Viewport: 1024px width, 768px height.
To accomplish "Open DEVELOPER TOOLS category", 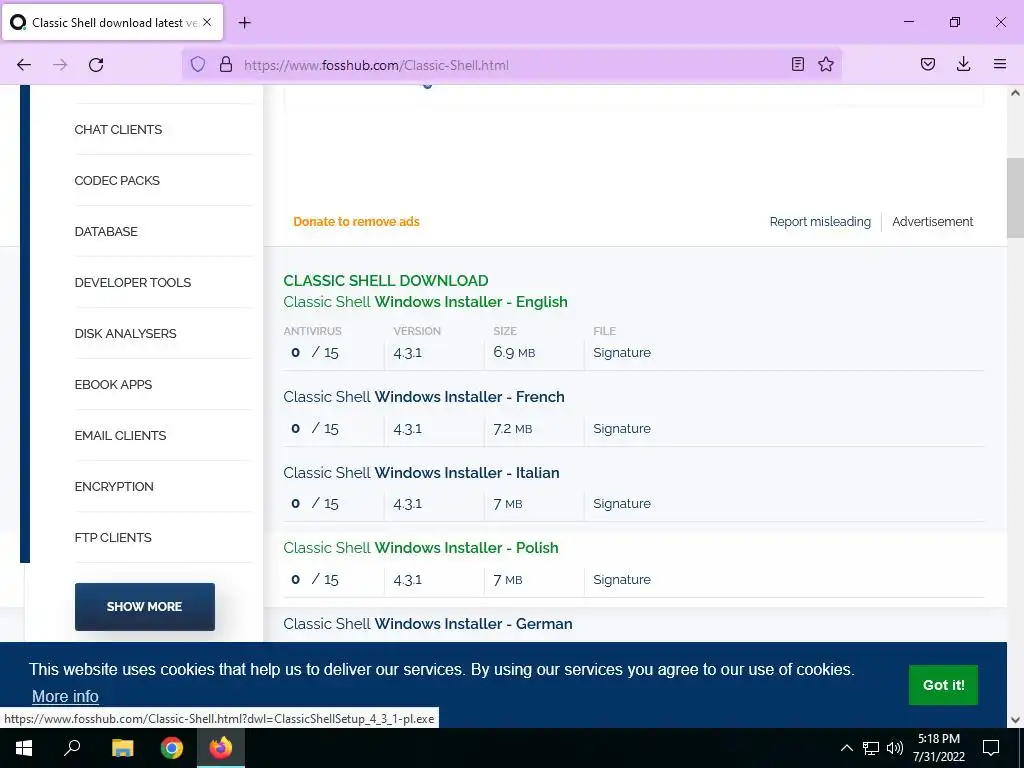I will [x=133, y=282].
